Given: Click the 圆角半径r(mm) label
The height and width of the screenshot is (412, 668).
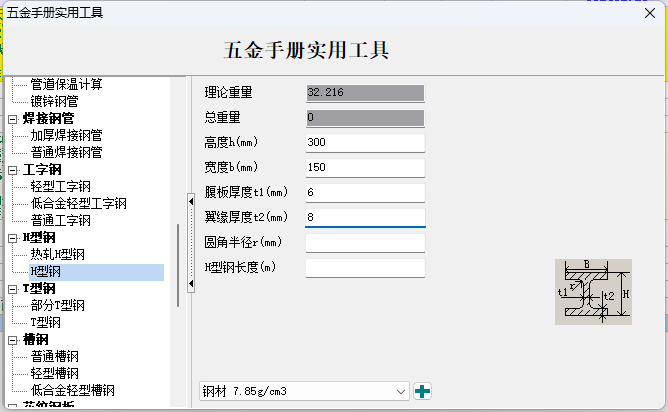Looking at the screenshot, I should tap(243, 242).
